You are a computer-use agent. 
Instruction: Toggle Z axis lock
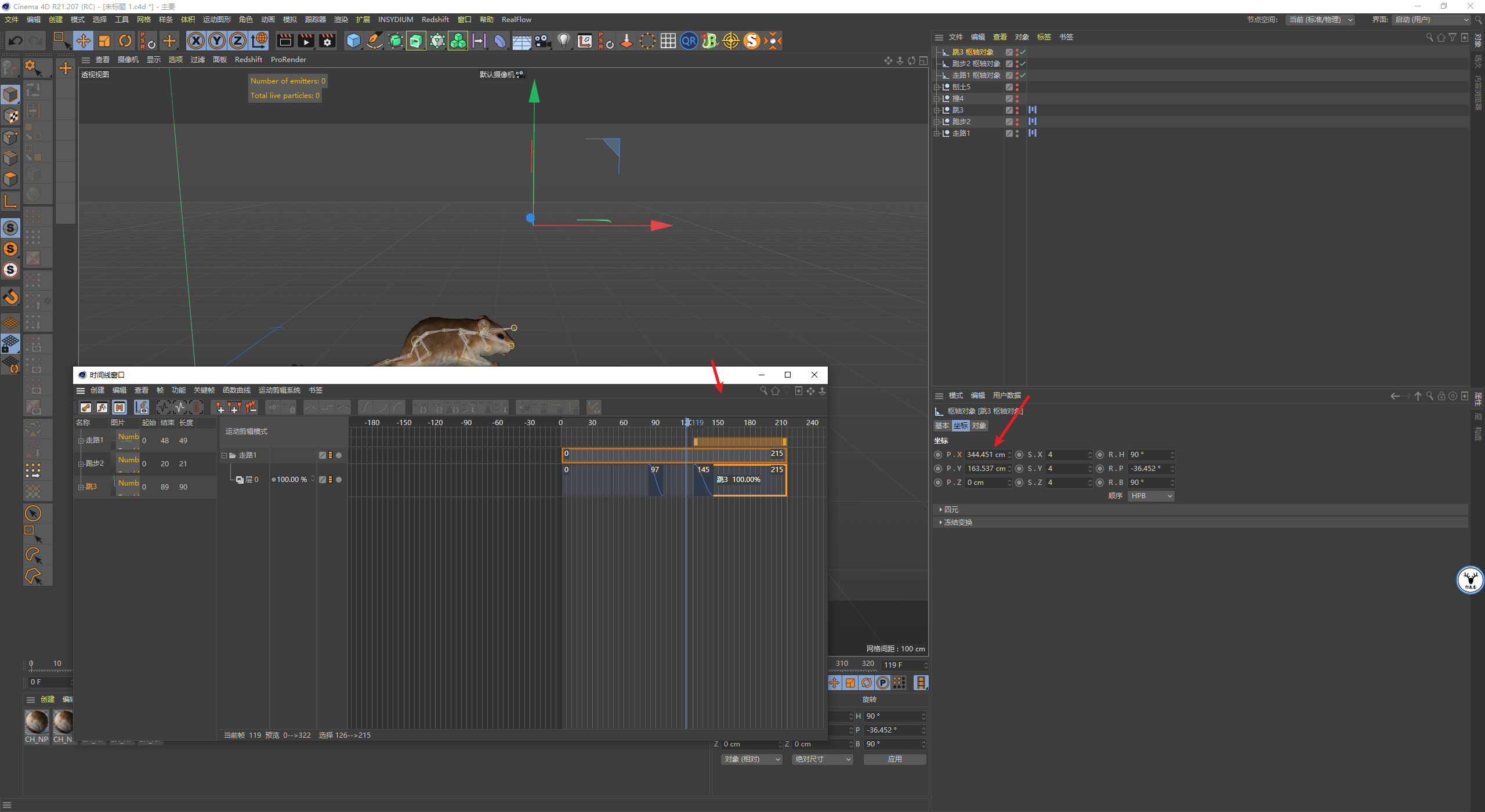click(238, 41)
